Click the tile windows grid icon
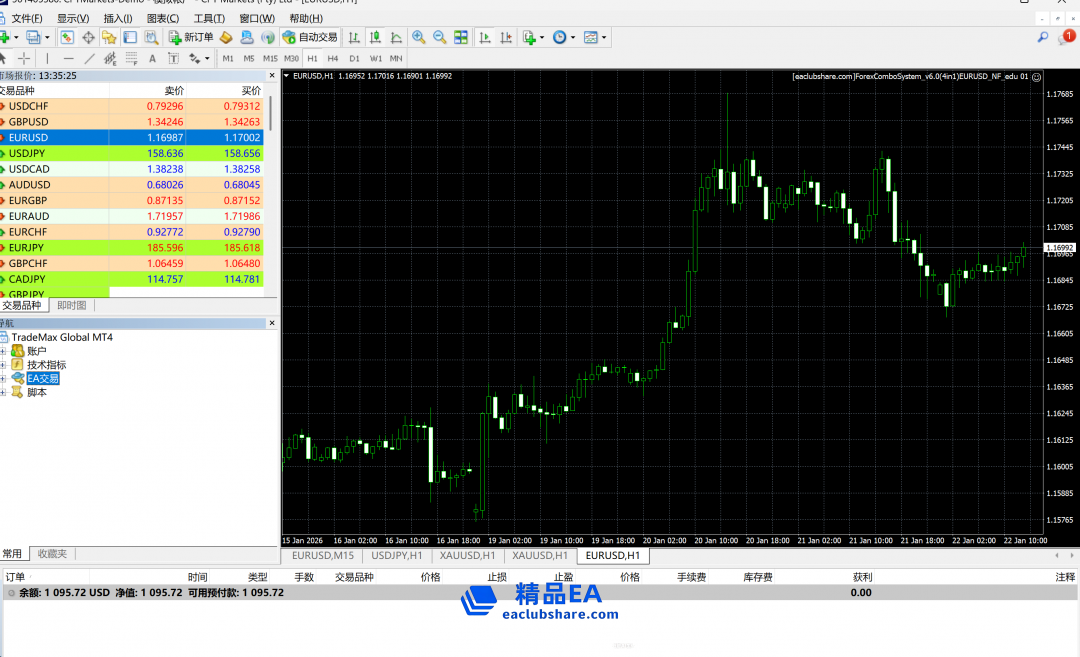 click(461, 38)
